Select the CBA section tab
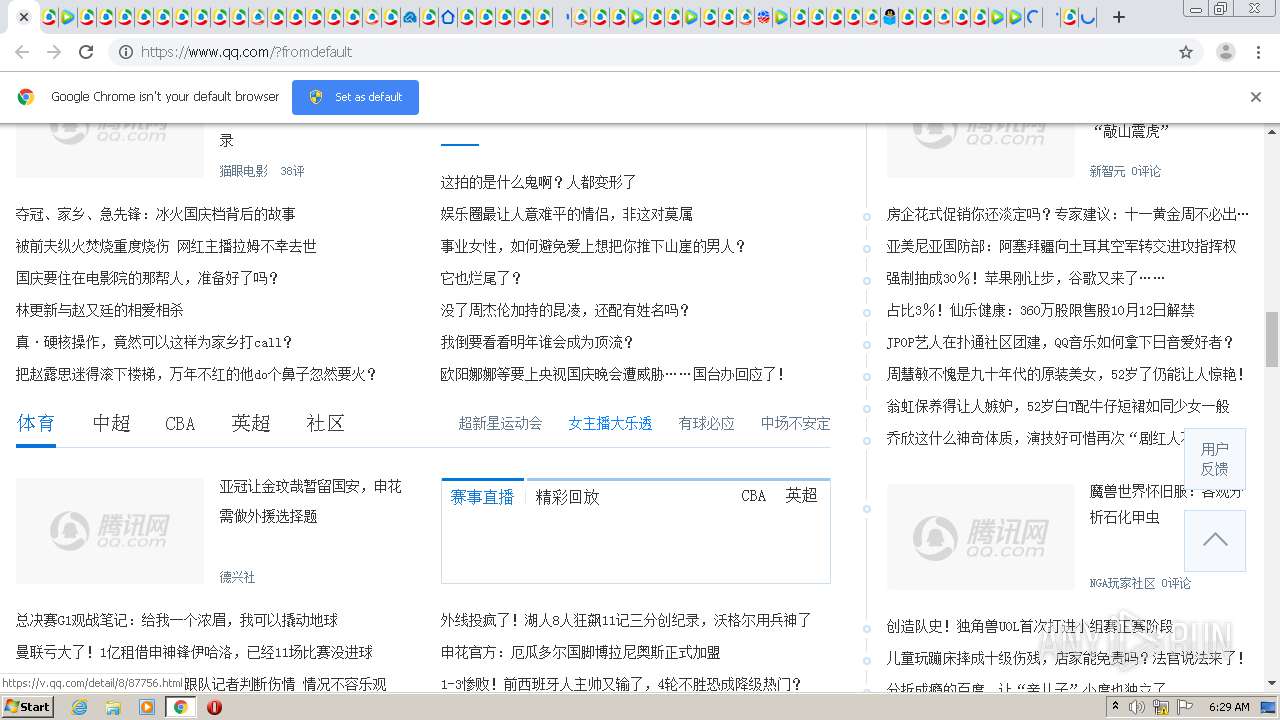Image resolution: width=1280 pixels, height=720 pixels. click(180, 423)
